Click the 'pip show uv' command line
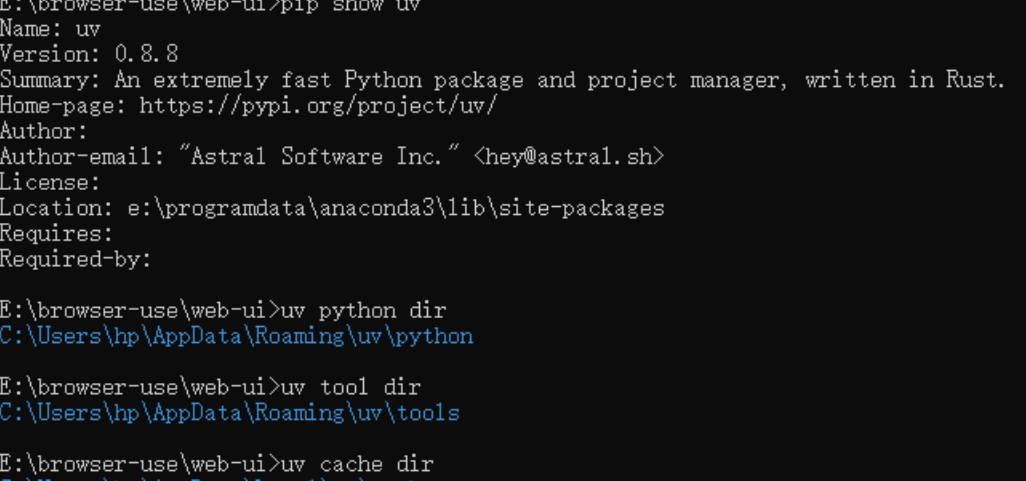Viewport: 1026px width, 481px height. 210,5
